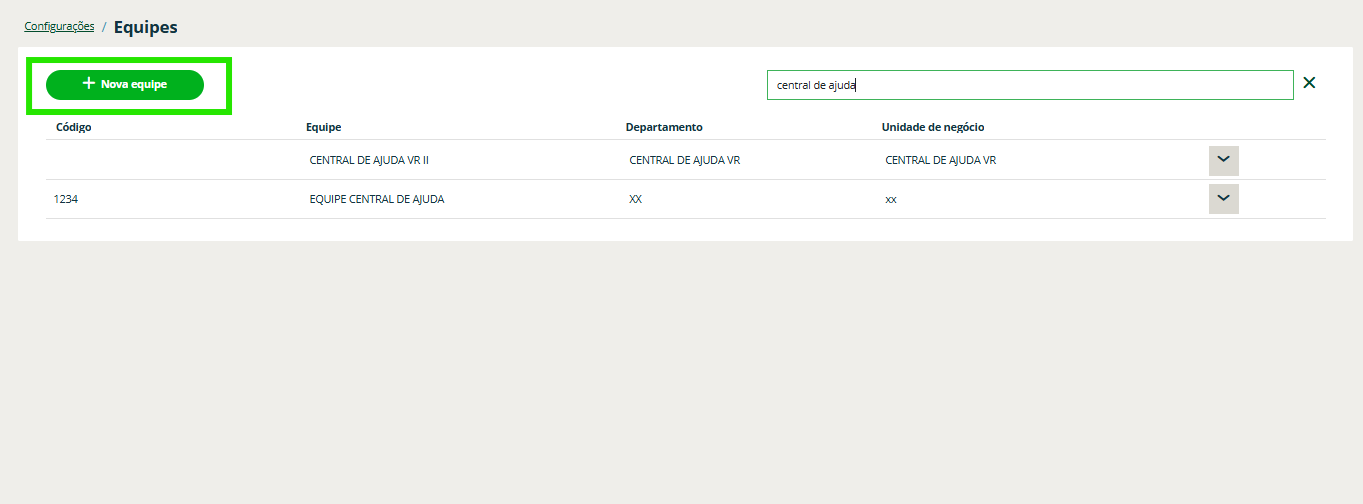Click code 1234 in the table
1363x504 pixels.
pyautogui.click(x=66, y=199)
